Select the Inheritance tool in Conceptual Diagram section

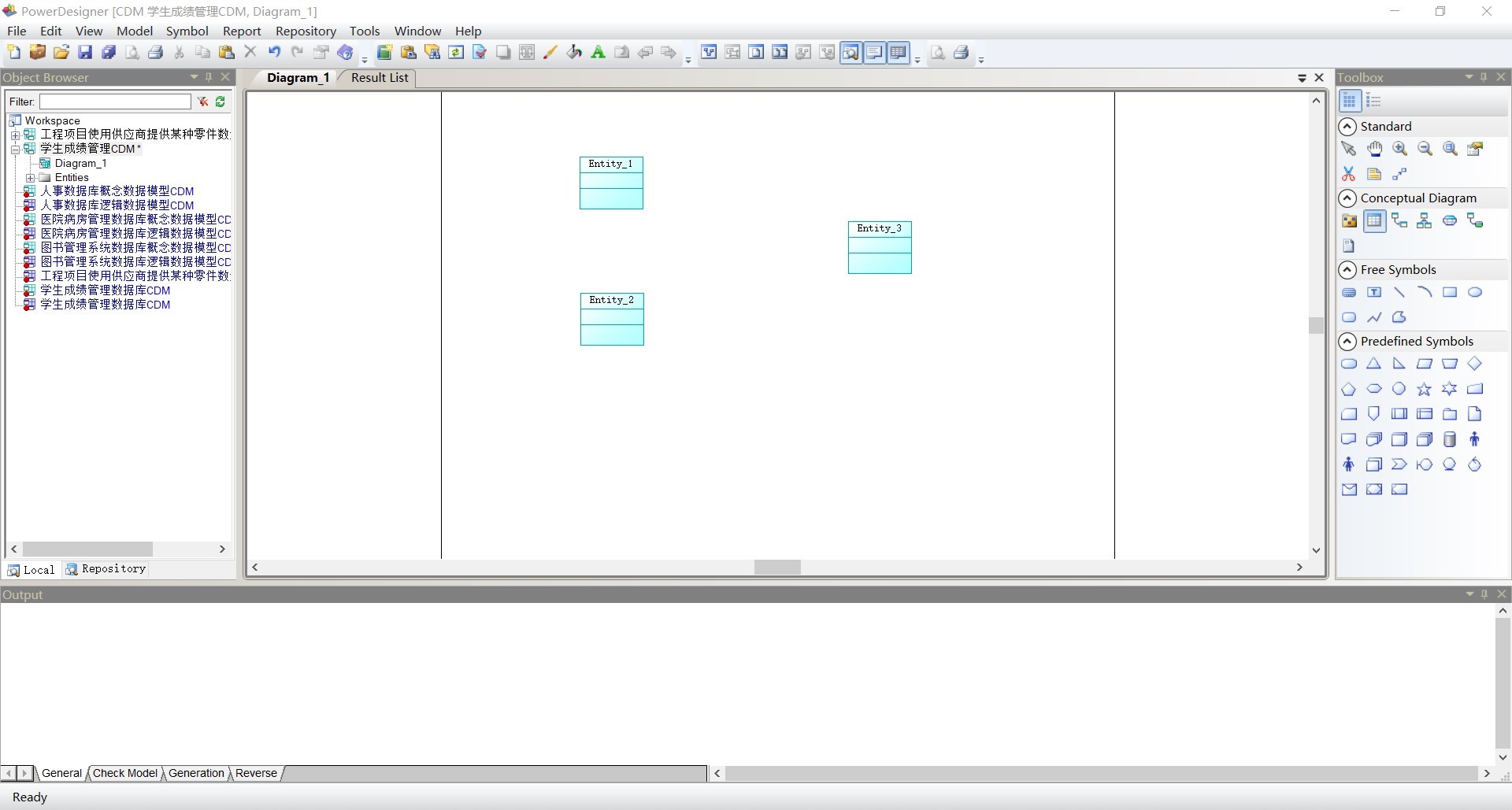coord(1425,221)
